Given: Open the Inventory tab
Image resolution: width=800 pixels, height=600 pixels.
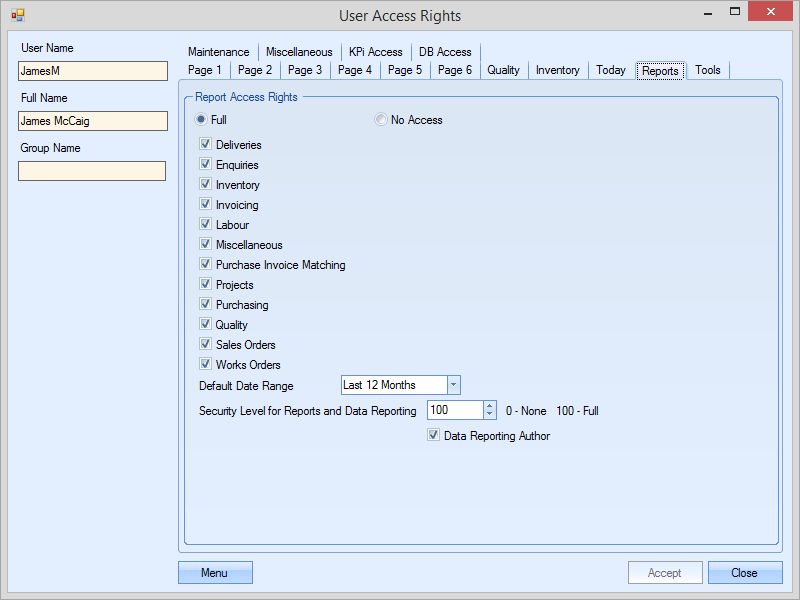Looking at the screenshot, I should coord(557,70).
